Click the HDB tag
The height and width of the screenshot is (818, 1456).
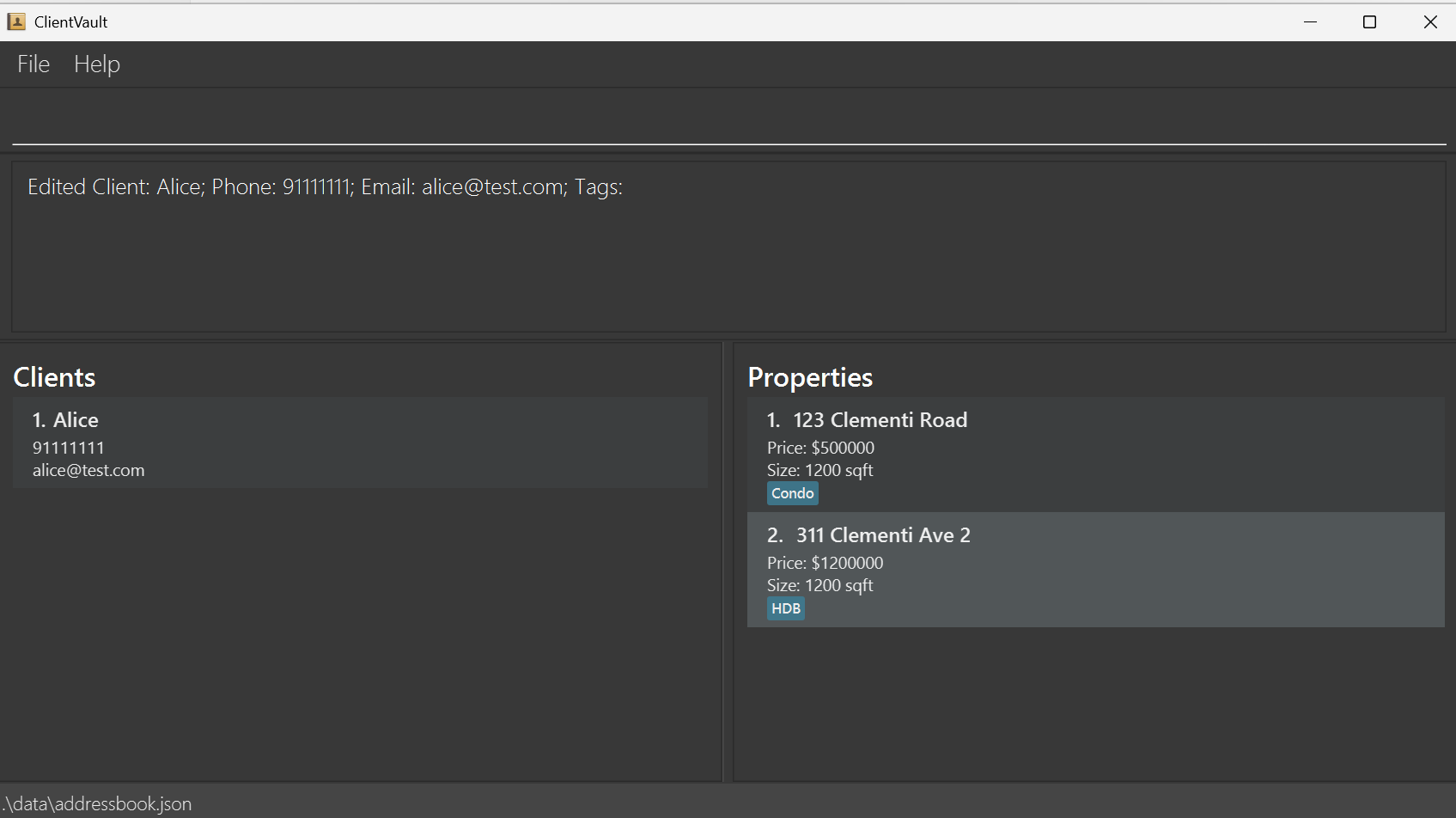click(785, 608)
